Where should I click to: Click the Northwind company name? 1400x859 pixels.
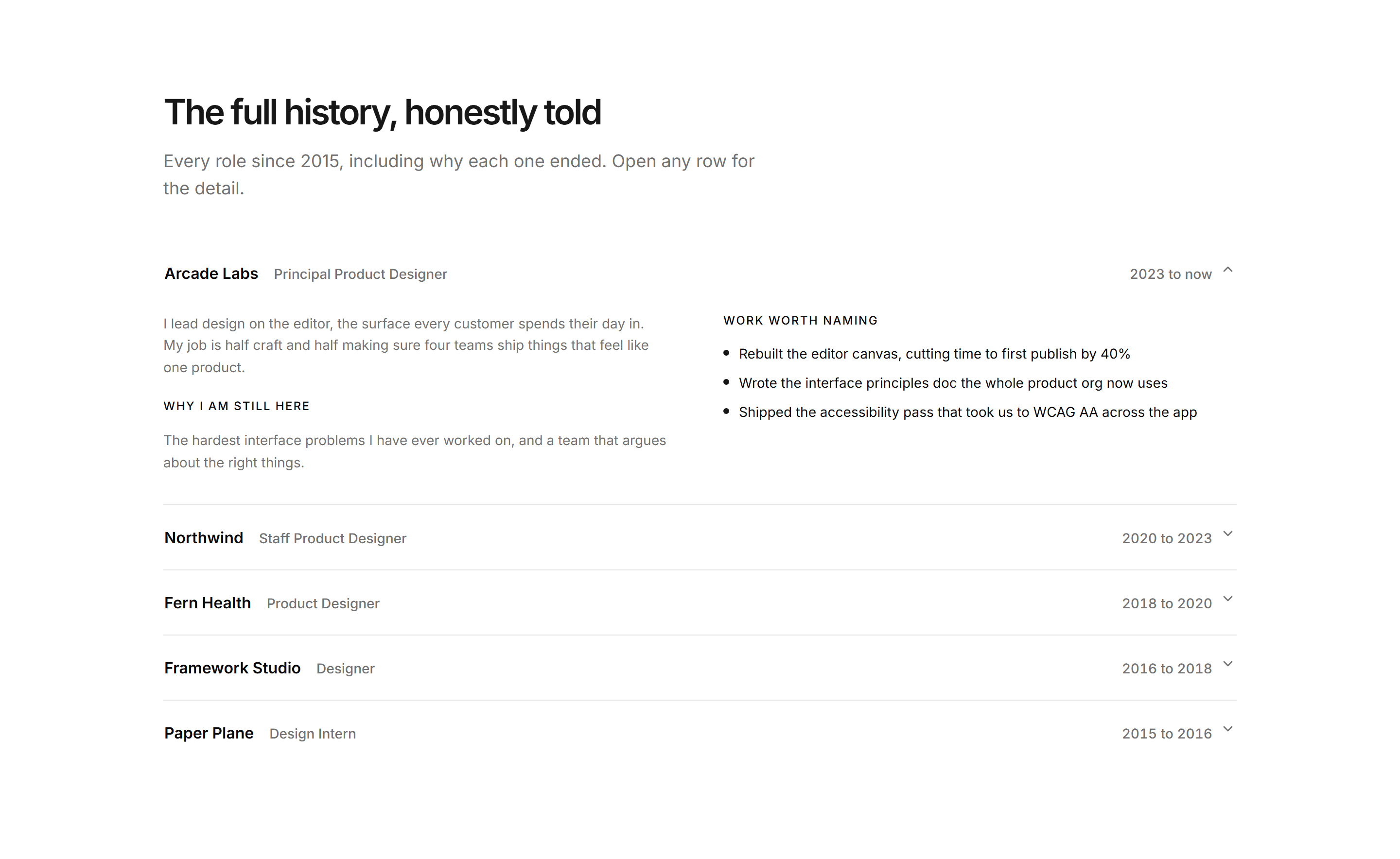point(204,537)
